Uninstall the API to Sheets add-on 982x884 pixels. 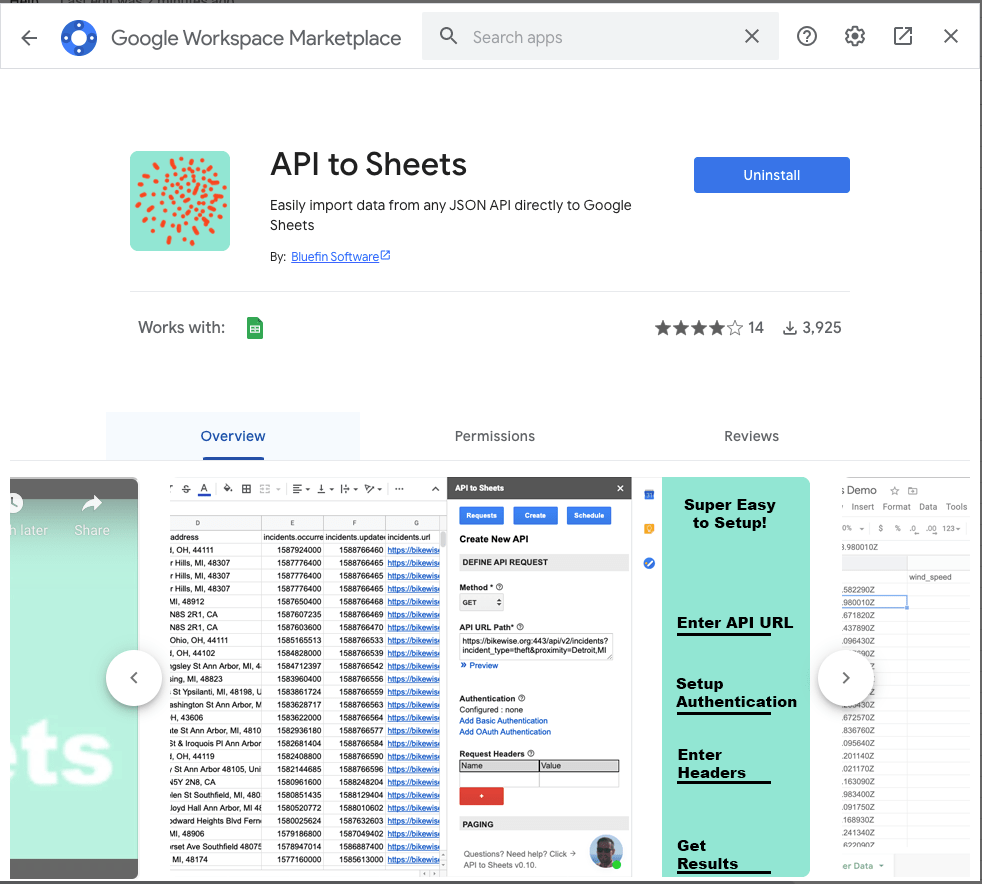click(x=772, y=175)
